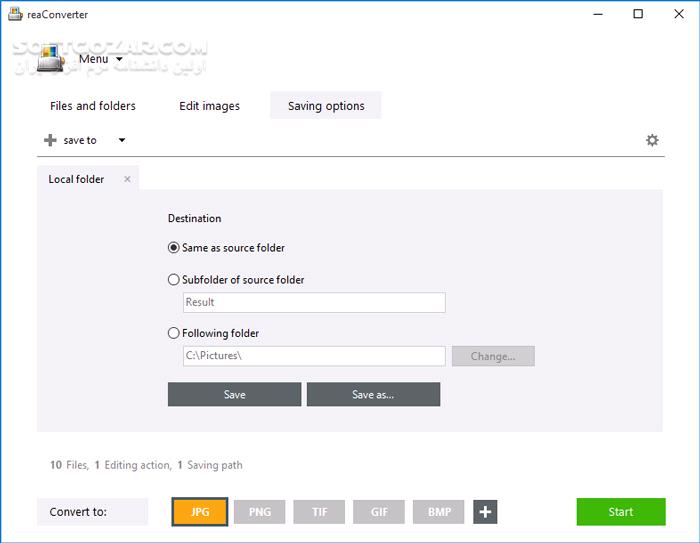Viewport: 700px width, 543px height.
Task: Add another output format with plus button
Action: click(485, 512)
